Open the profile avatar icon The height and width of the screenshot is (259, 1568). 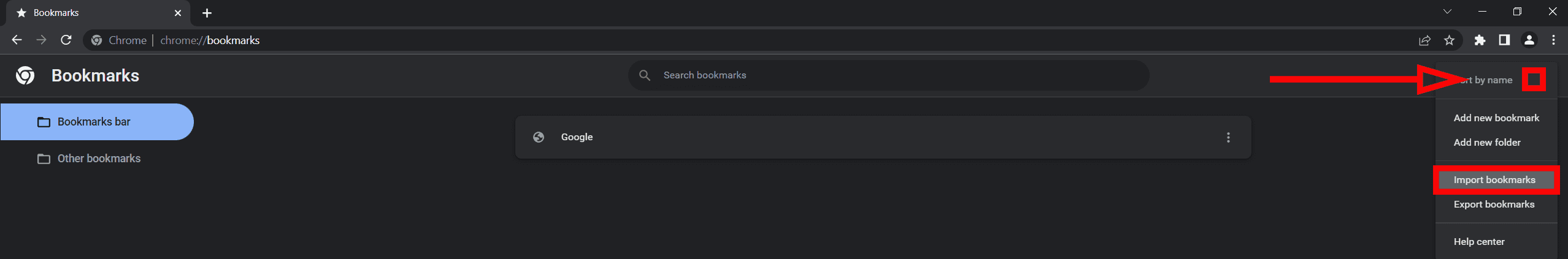click(1529, 40)
